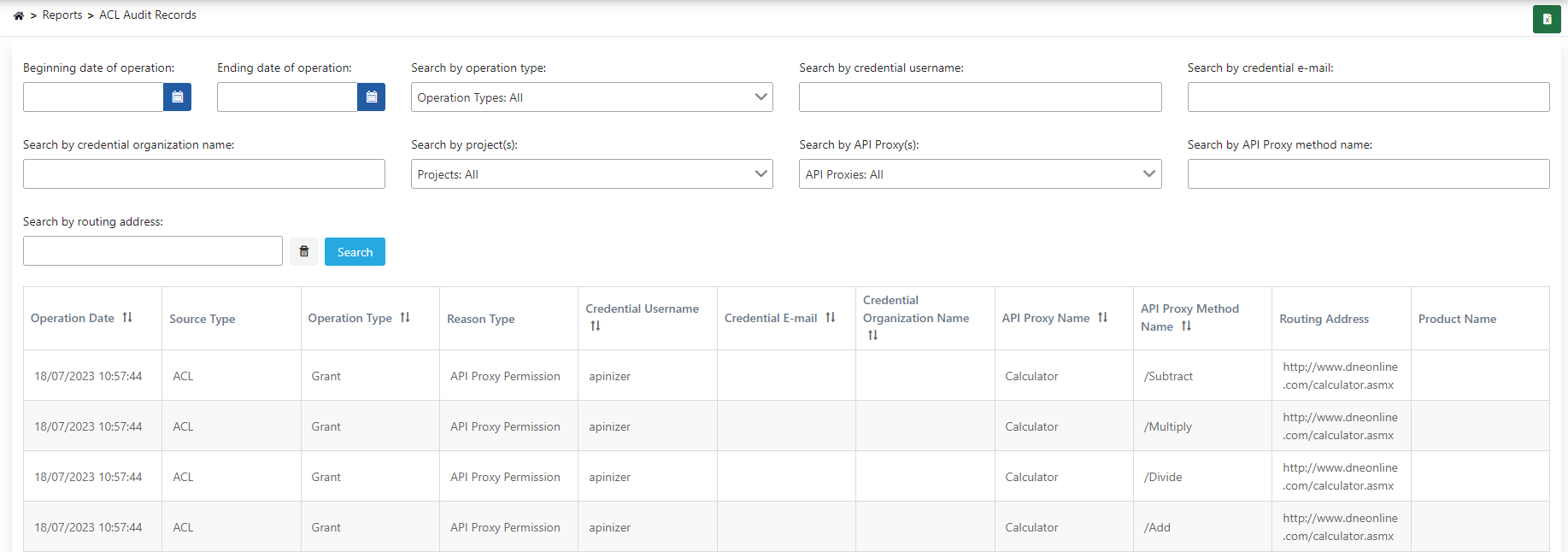Focus the credential username search field
1568x552 pixels.
[x=979, y=97]
